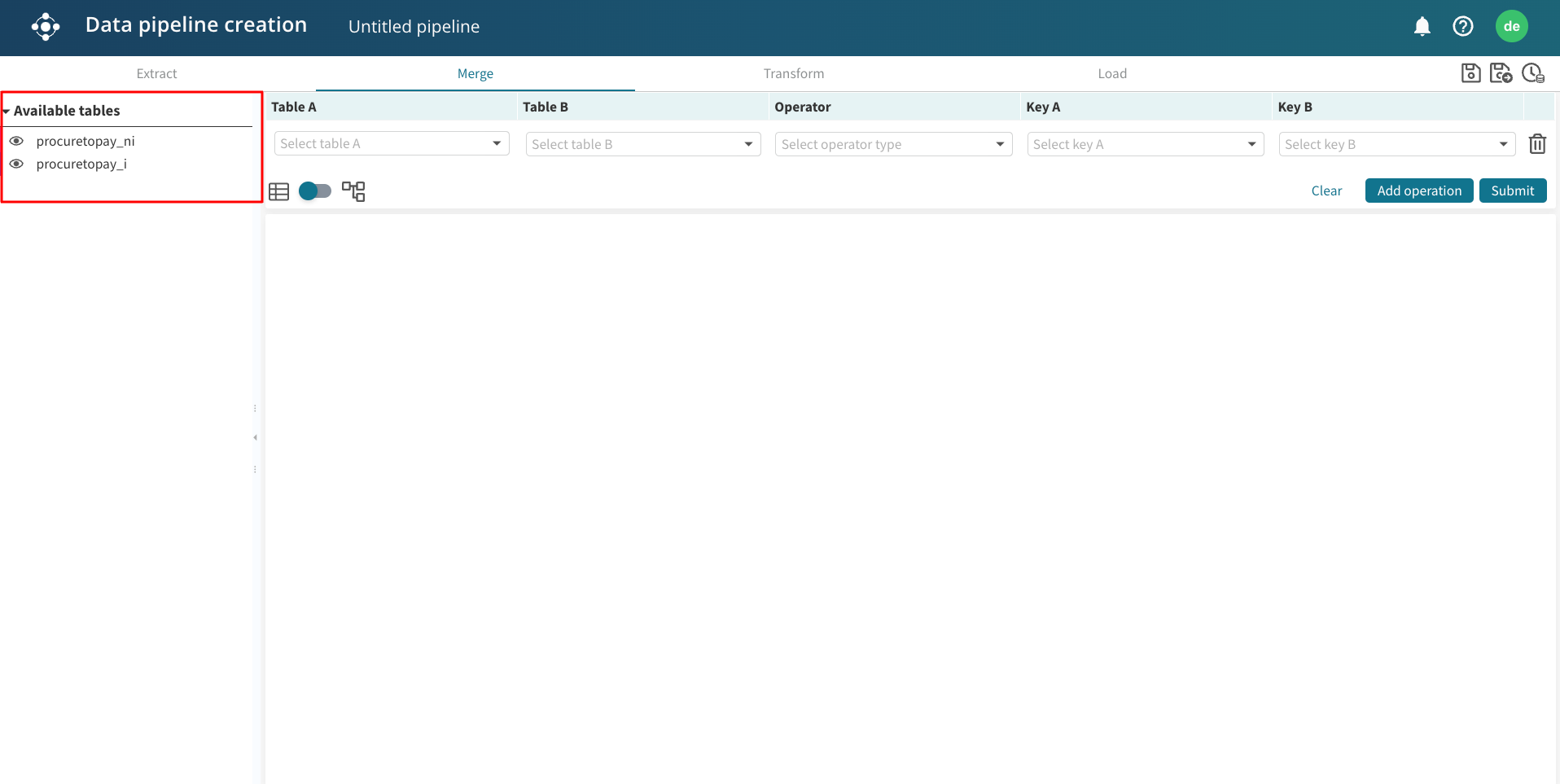
Task: Click the save pipeline disk icon
Action: click(x=1470, y=73)
